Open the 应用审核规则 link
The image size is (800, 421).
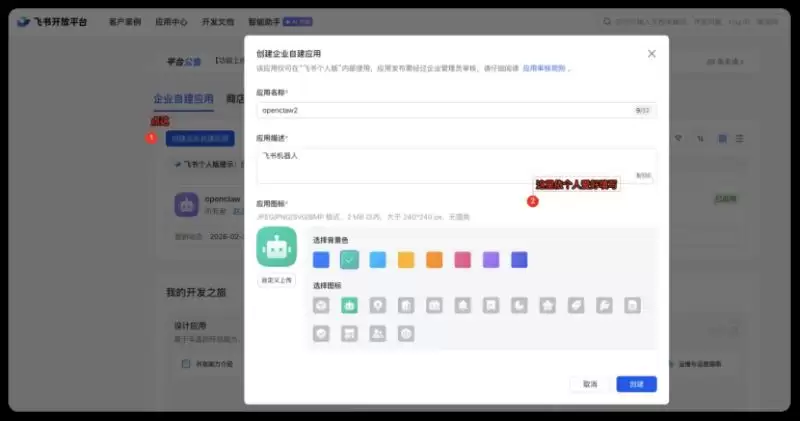tap(544, 68)
